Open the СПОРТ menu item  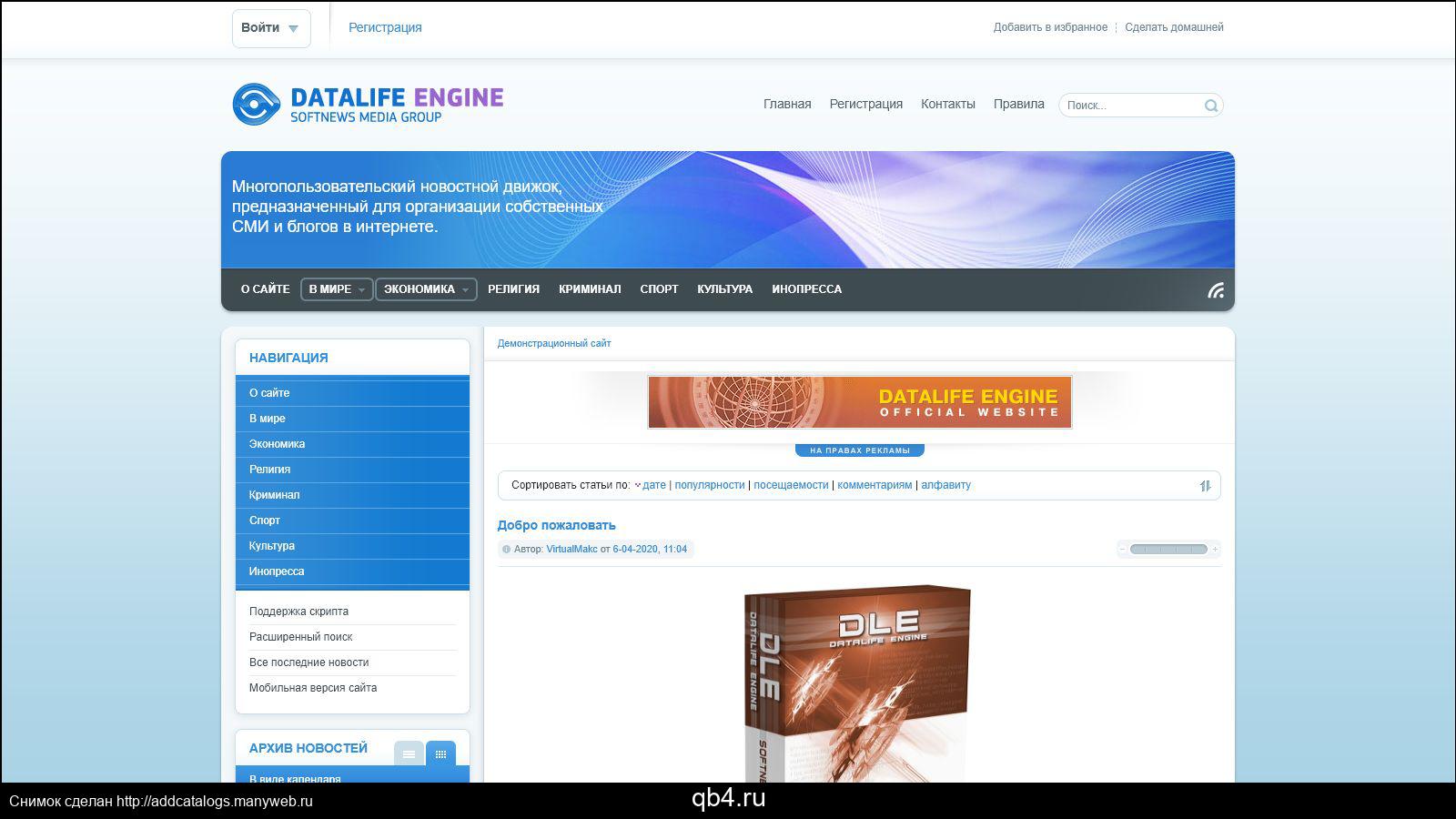659,289
